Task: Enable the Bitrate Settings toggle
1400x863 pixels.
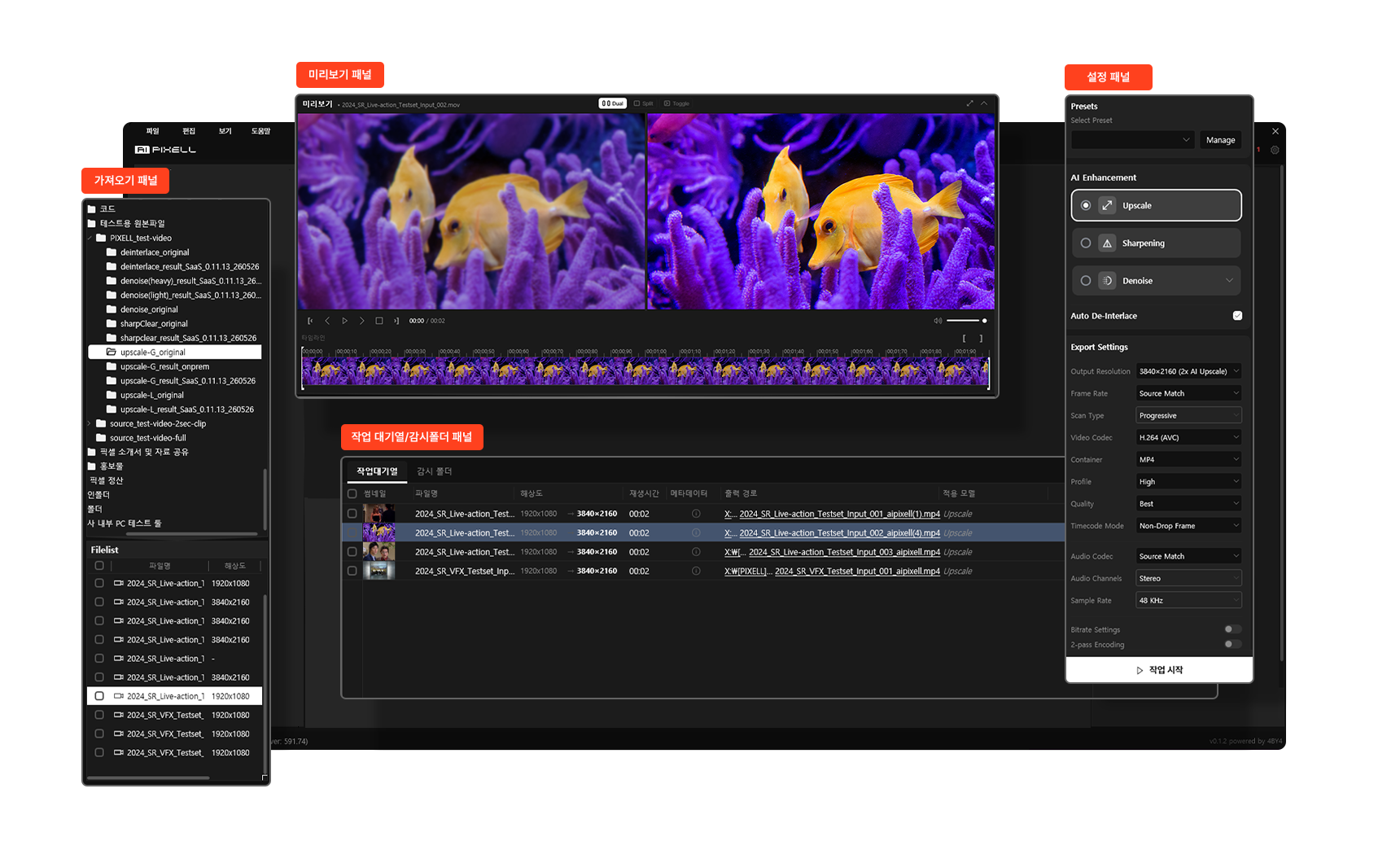Action: tap(1232, 629)
